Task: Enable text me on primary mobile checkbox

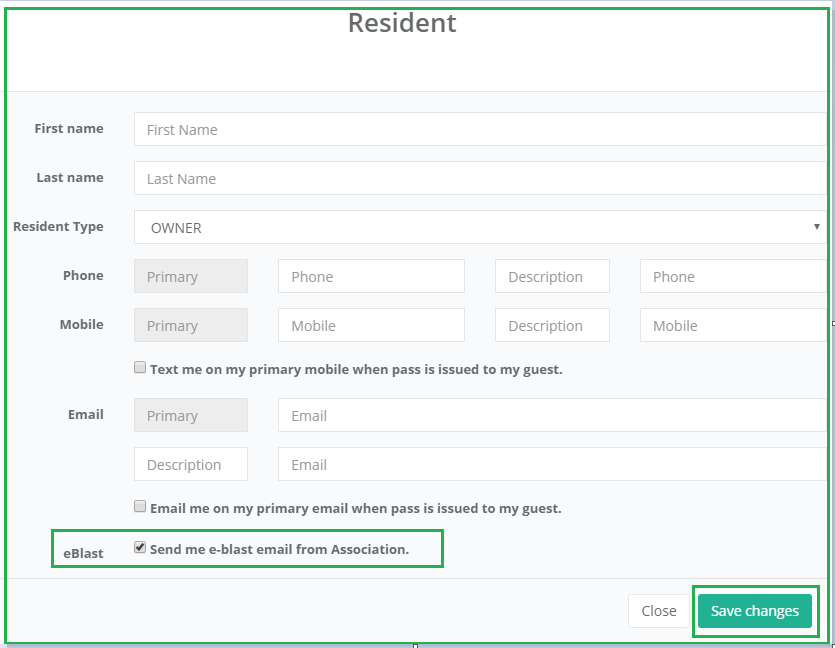Action: [141, 368]
